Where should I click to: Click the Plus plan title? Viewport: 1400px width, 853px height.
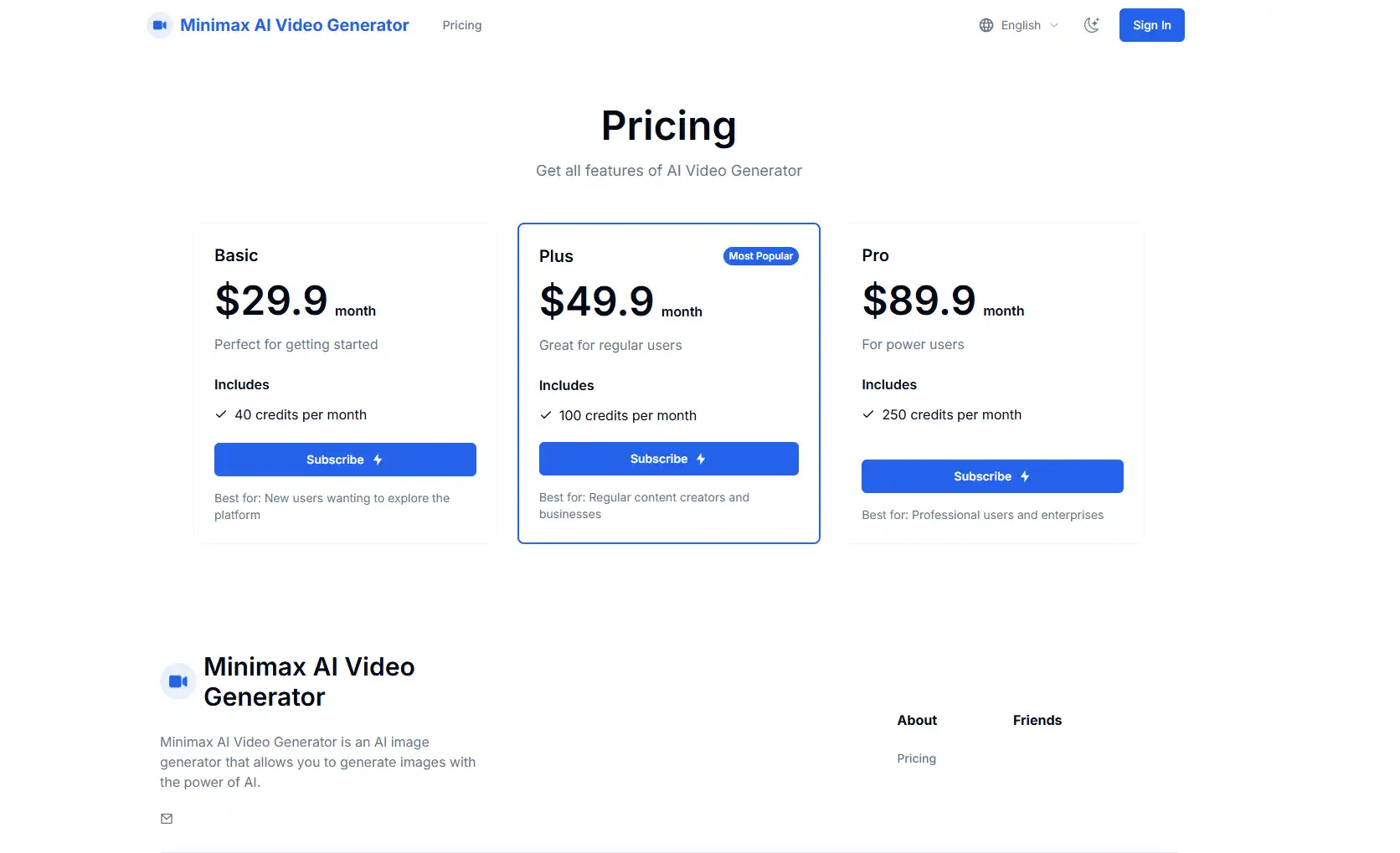[x=556, y=256]
